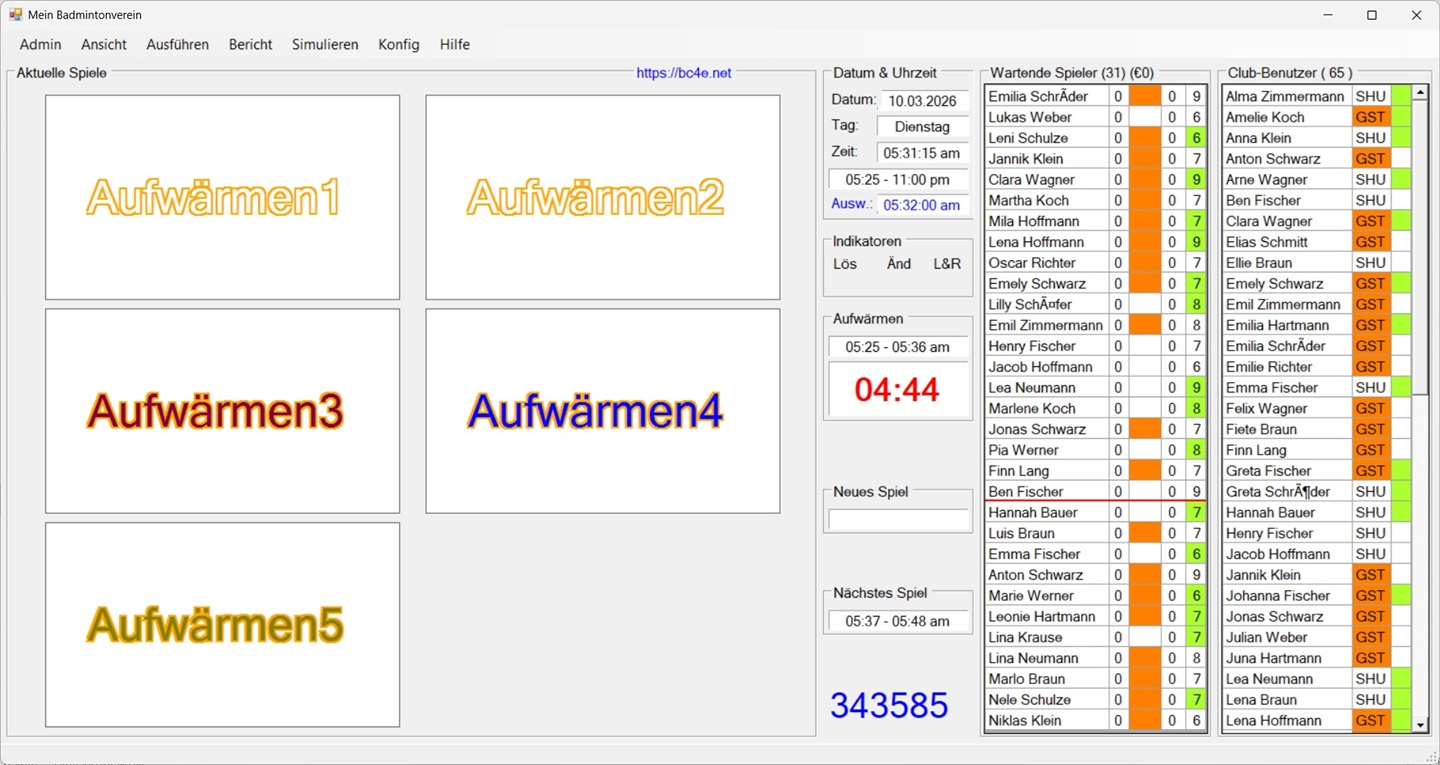Select club user Johanna Fischer

1287,596
